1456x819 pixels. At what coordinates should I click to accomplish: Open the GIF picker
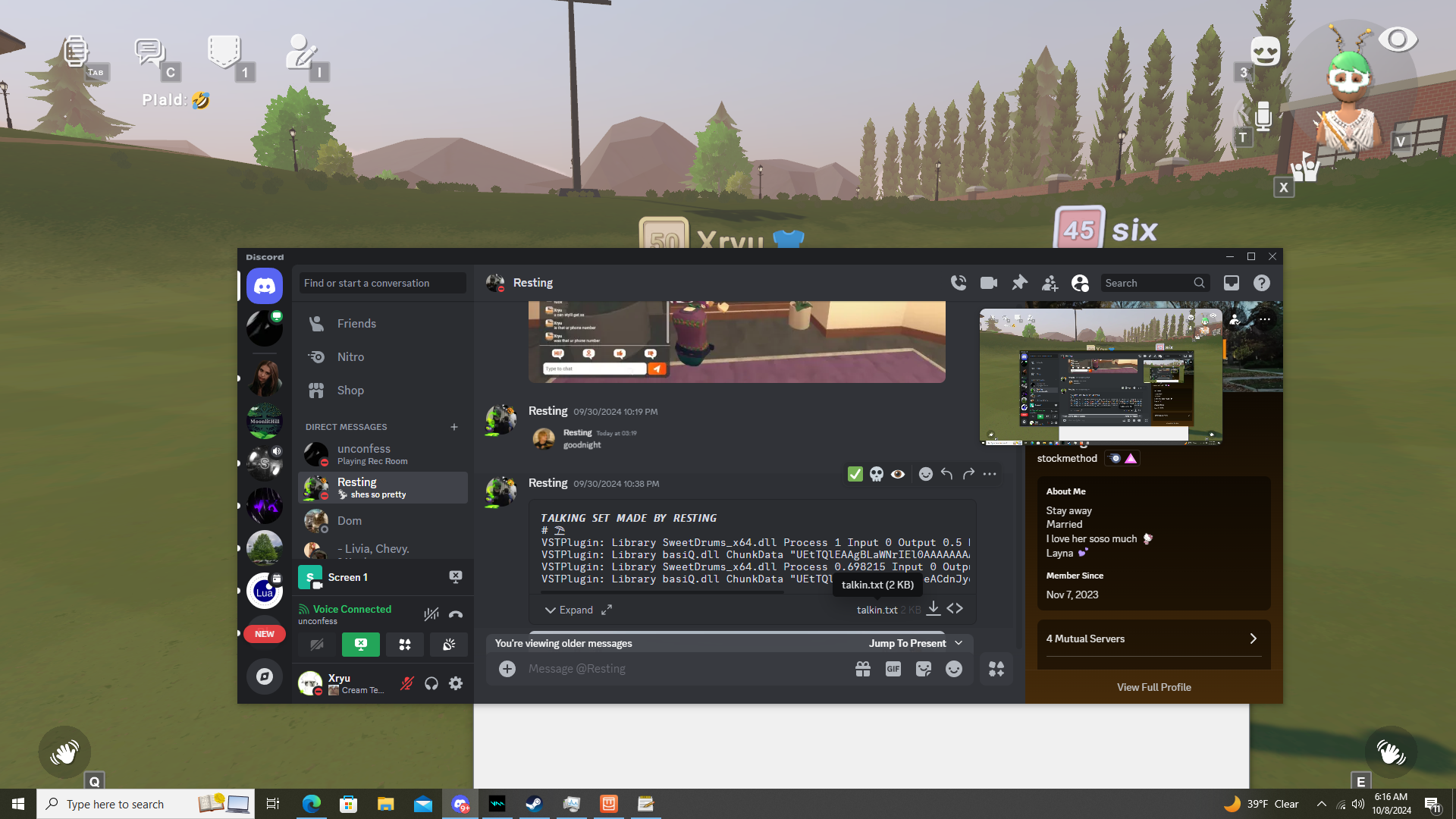(893, 669)
